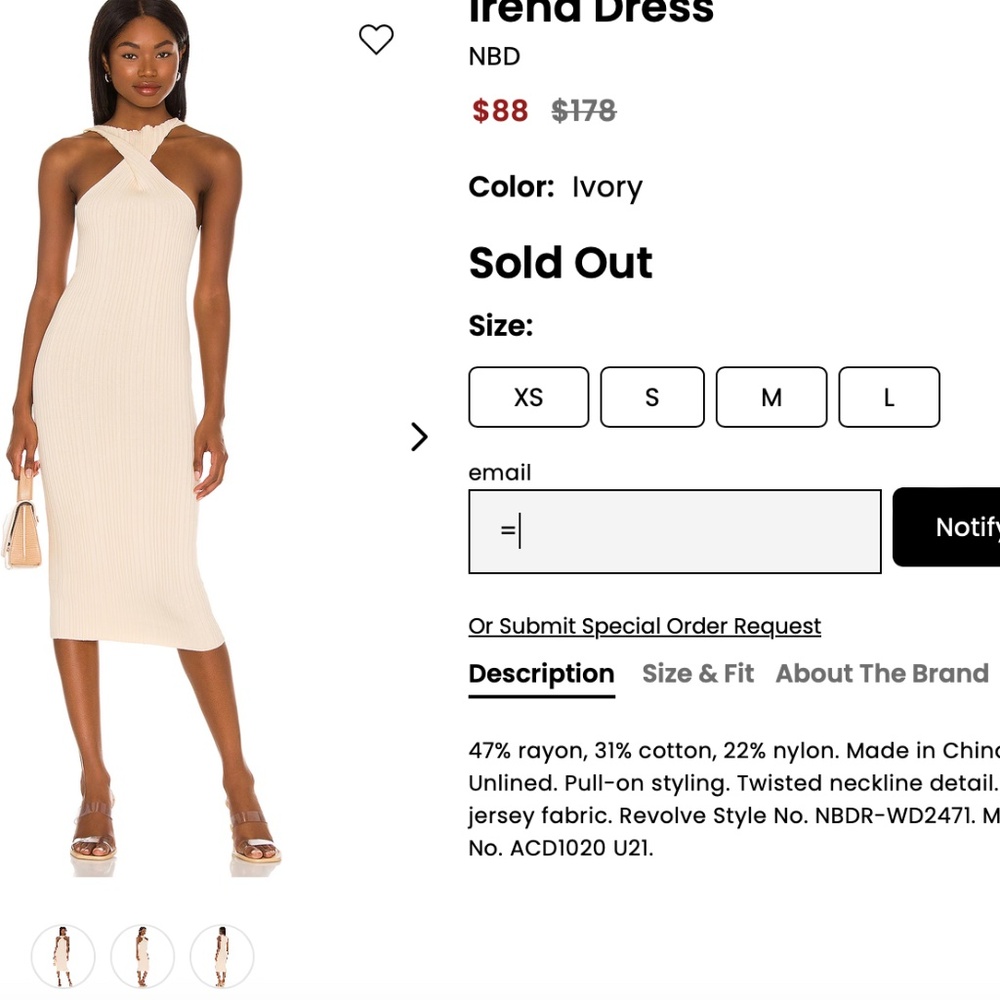Open the third dress thumbnail
The height and width of the screenshot is (1000, 1000).
pos(222,956)
